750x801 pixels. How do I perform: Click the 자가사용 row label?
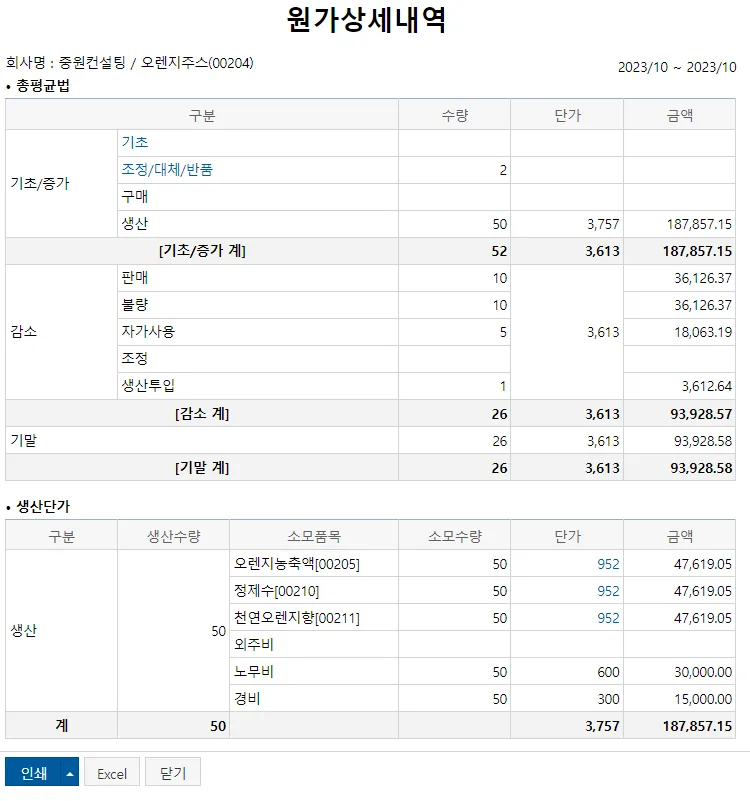coord(148,332)
